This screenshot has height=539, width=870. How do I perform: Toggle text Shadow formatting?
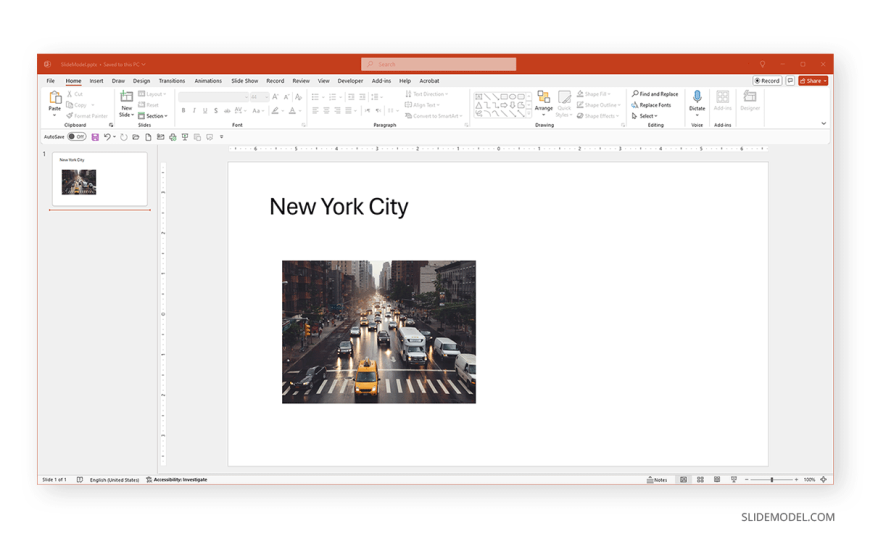coord(216,111)
